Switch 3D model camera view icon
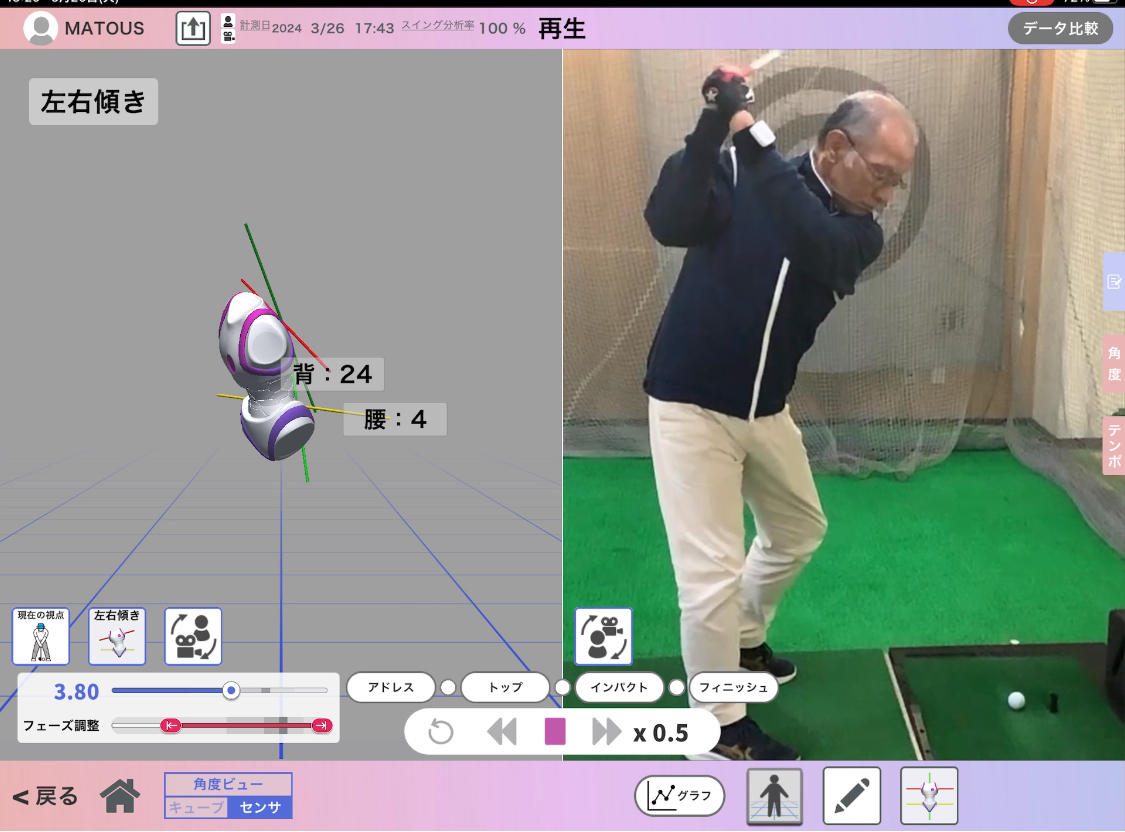This screenshot has width=1125, height=832. click(x=193, y=636)
